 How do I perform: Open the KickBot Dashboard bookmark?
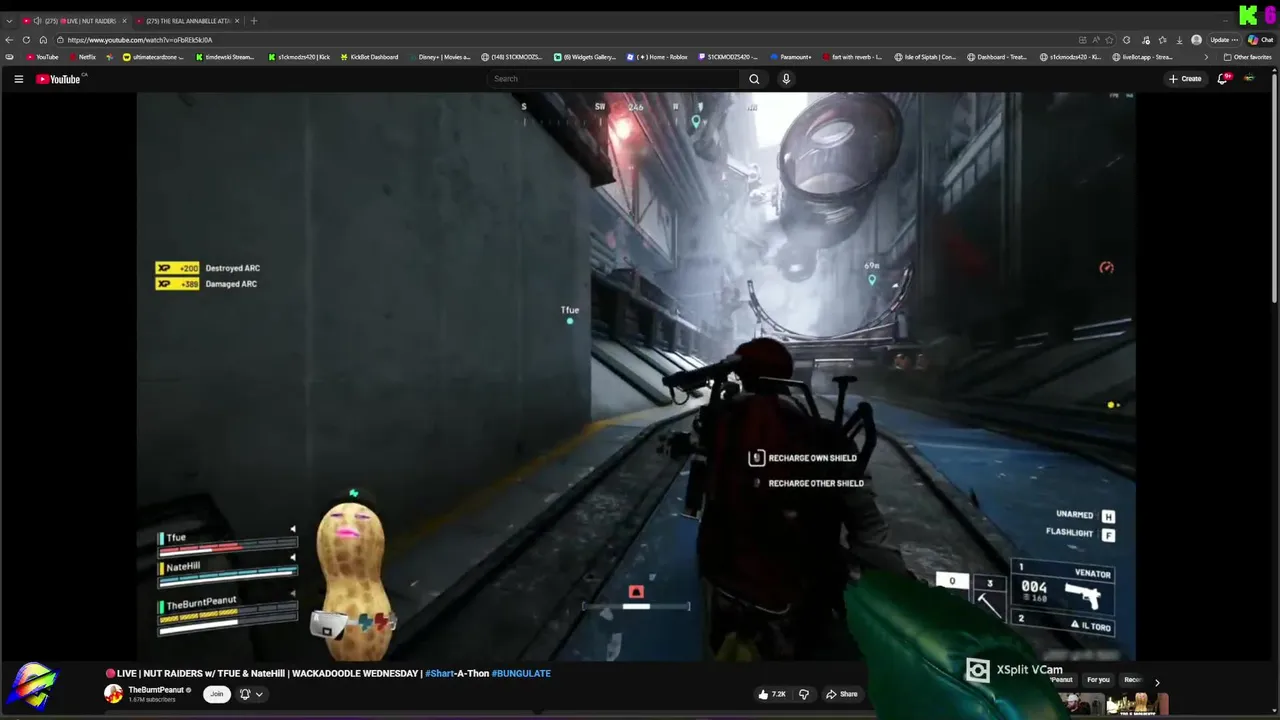[369, 57]
